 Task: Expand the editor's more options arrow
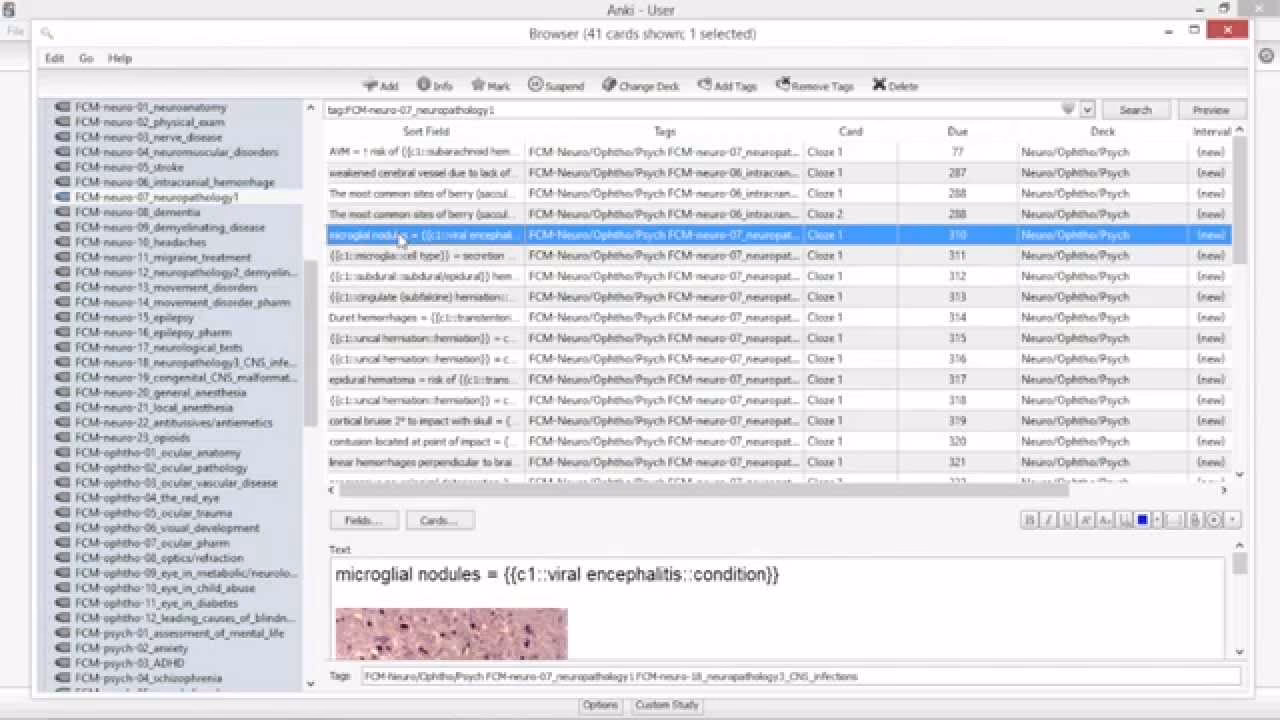[1233, 520]
